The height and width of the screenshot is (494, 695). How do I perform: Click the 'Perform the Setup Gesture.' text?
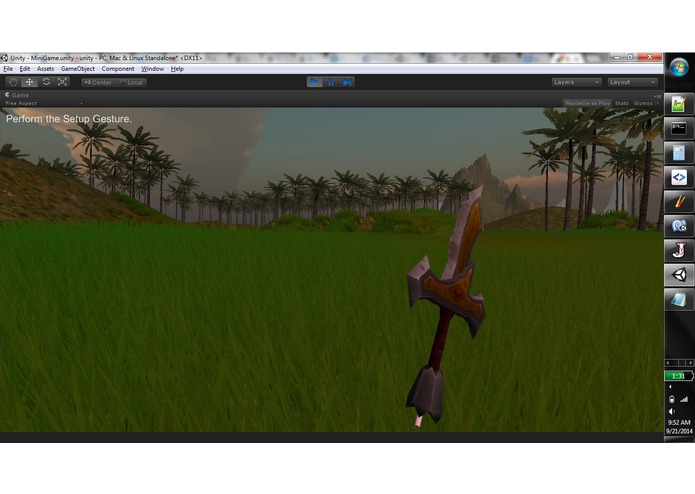point(69,119)
